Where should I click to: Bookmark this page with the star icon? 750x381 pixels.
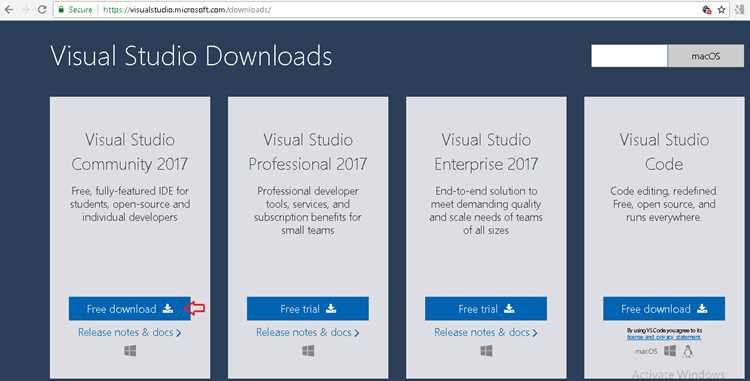[721, 10]
